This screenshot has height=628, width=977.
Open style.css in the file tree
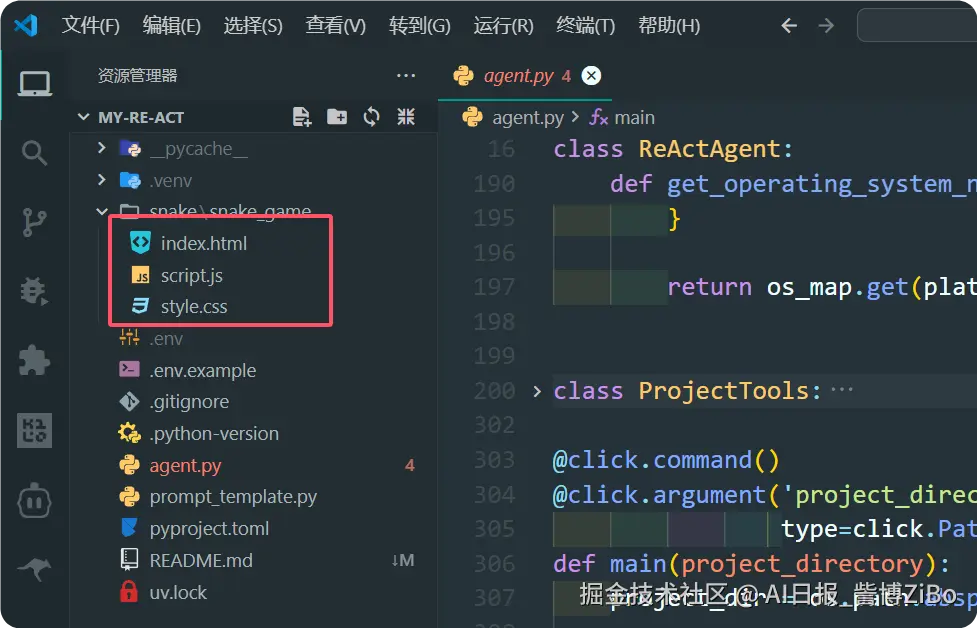pyautogui.click(x=194, y=307)
